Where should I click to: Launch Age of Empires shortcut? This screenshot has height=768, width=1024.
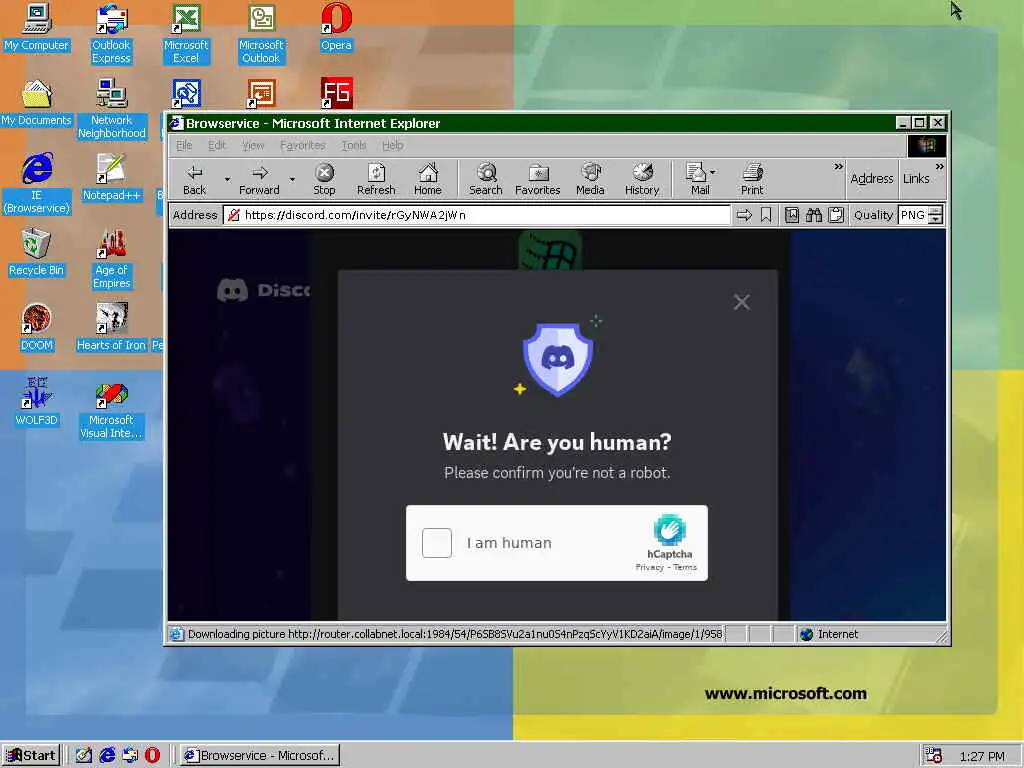[111, 259]
